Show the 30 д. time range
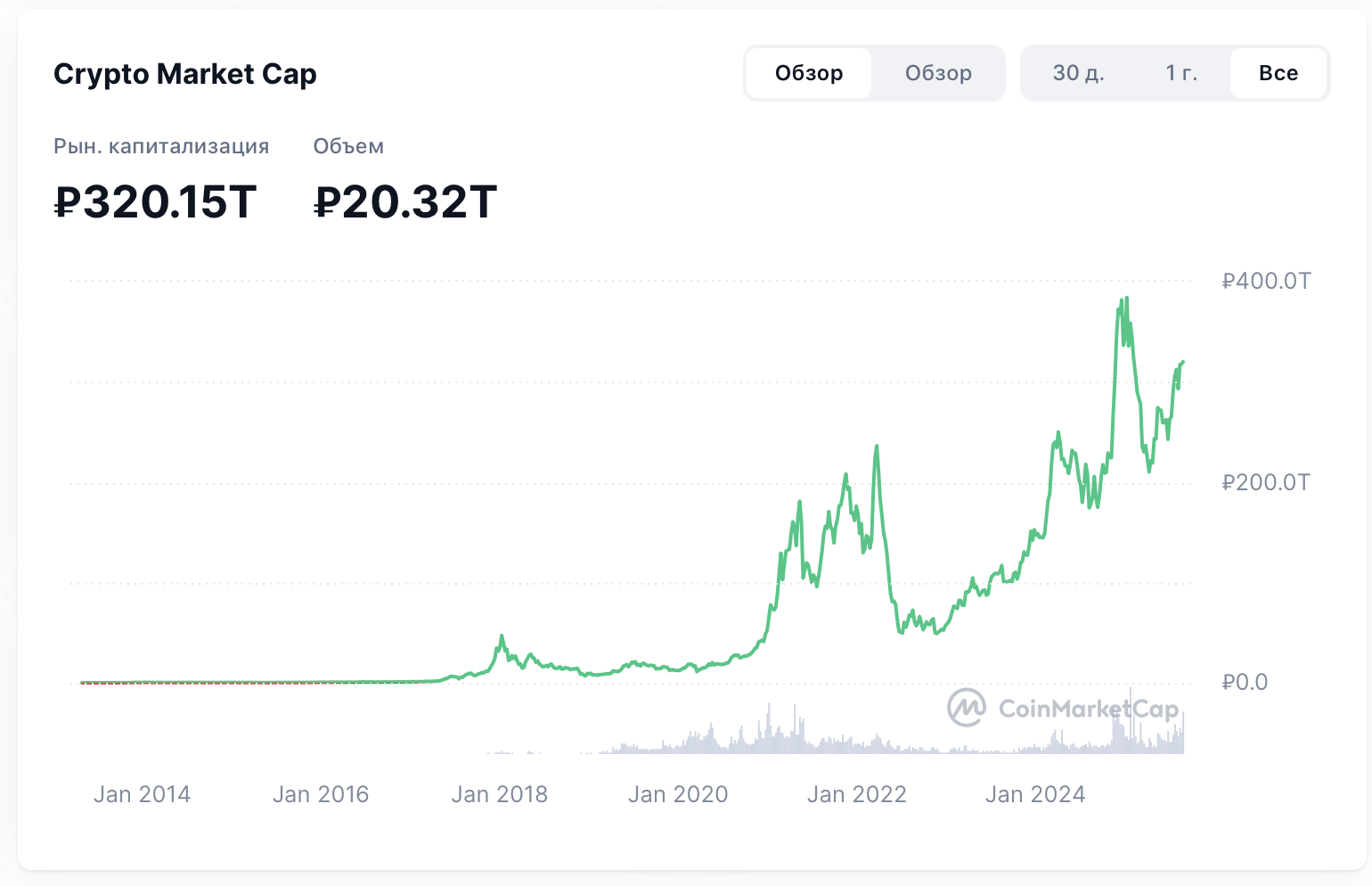 [x=1078, y=73]
